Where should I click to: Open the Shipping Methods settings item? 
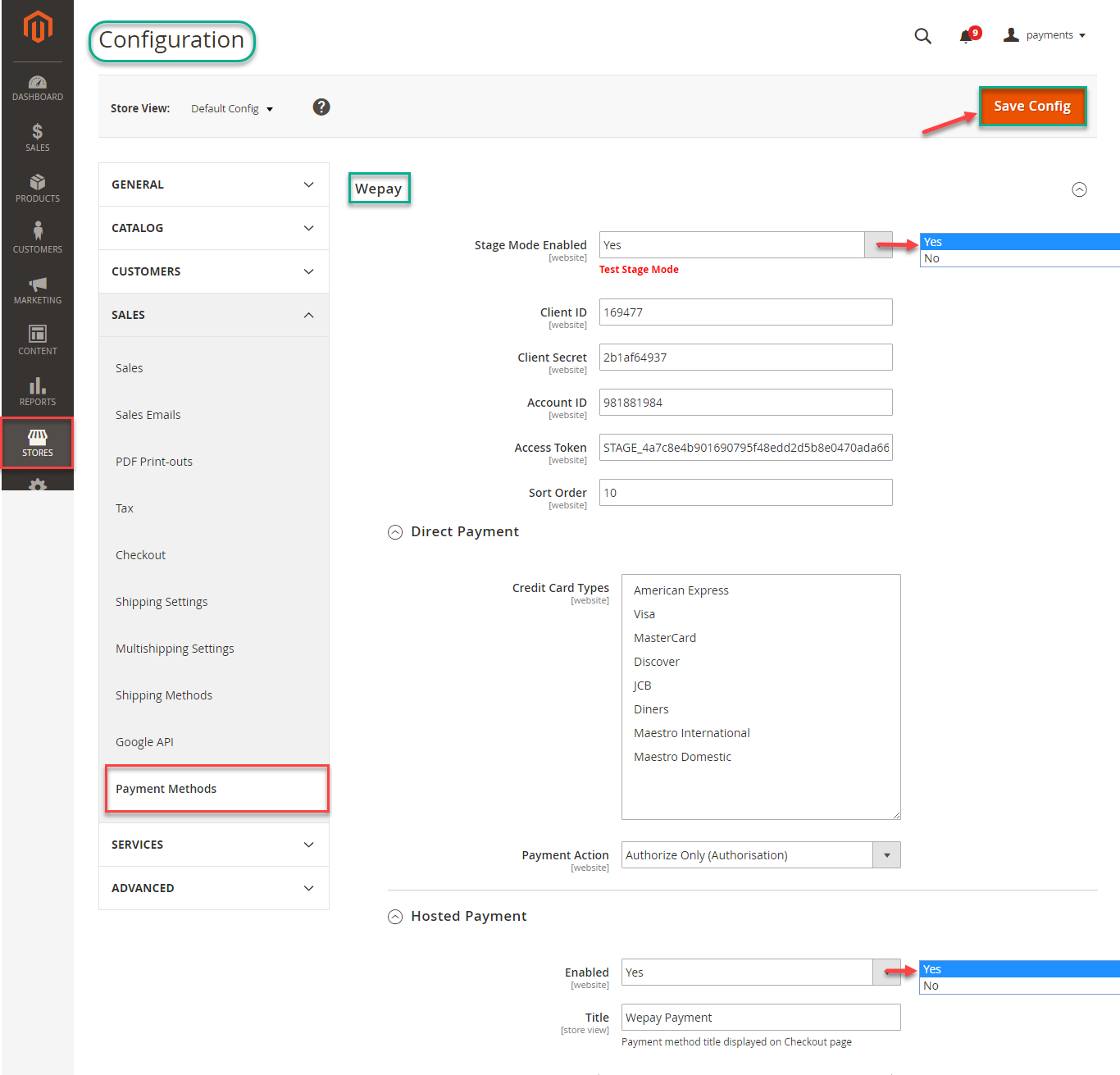pos(164,695)
